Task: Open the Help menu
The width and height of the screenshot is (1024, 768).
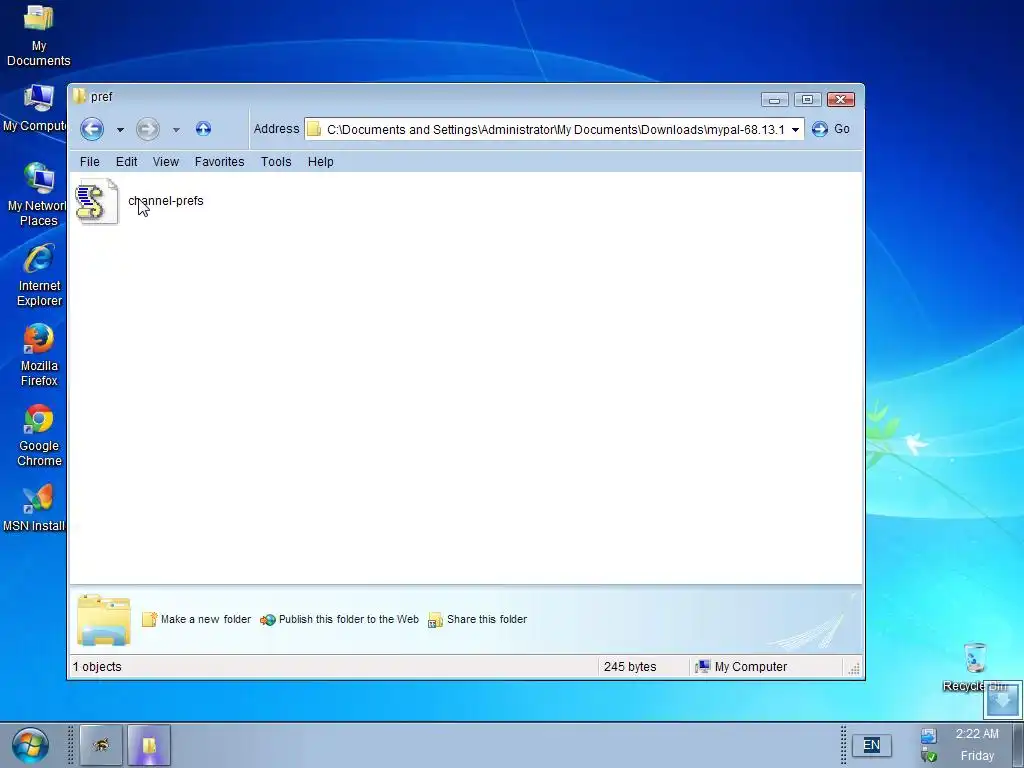Action: click(321, 161)
